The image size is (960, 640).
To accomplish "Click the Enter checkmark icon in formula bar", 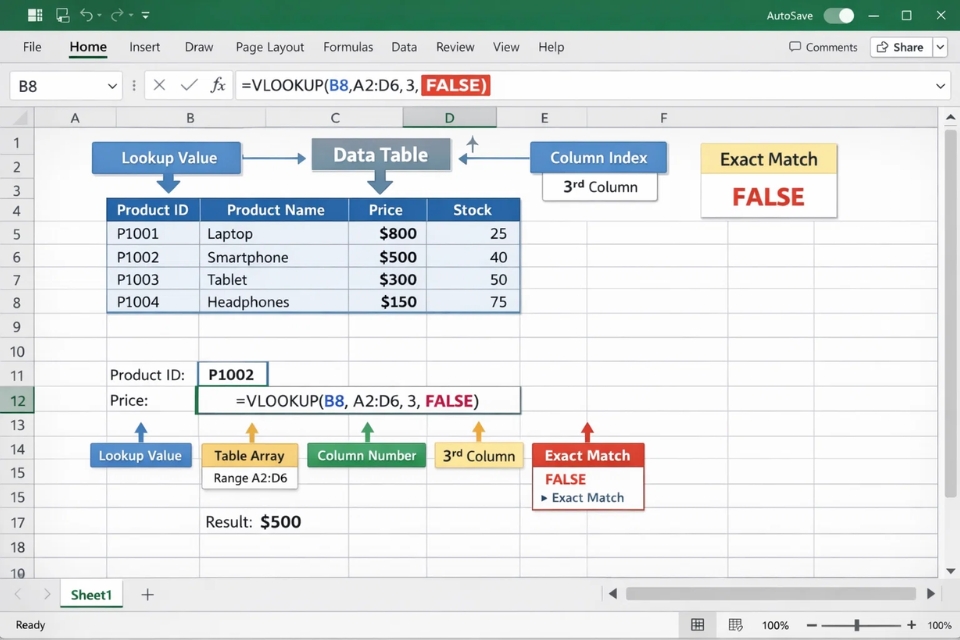I will 189,85.
